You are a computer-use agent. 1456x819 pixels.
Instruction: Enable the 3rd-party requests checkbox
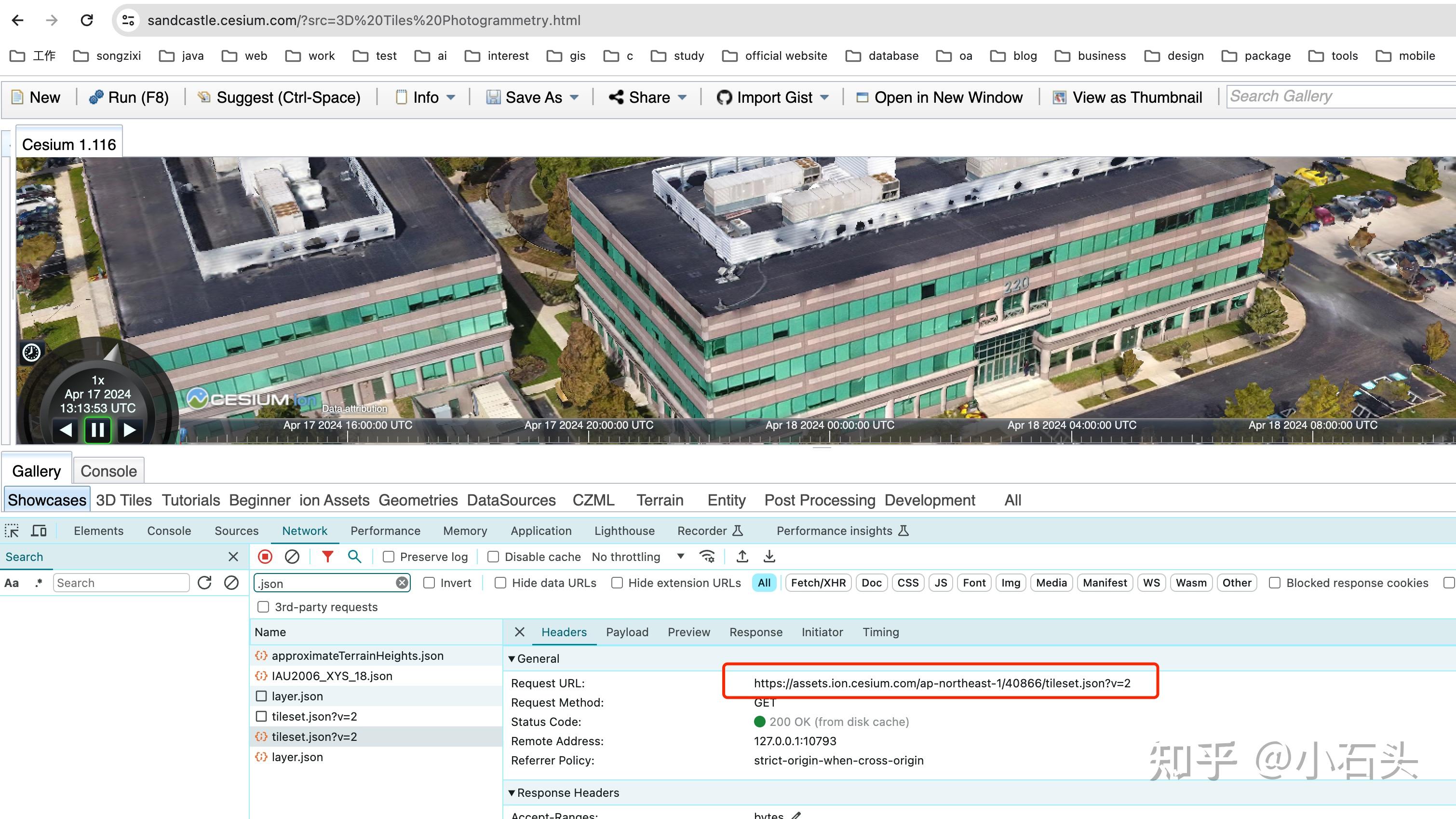(263, 607)
